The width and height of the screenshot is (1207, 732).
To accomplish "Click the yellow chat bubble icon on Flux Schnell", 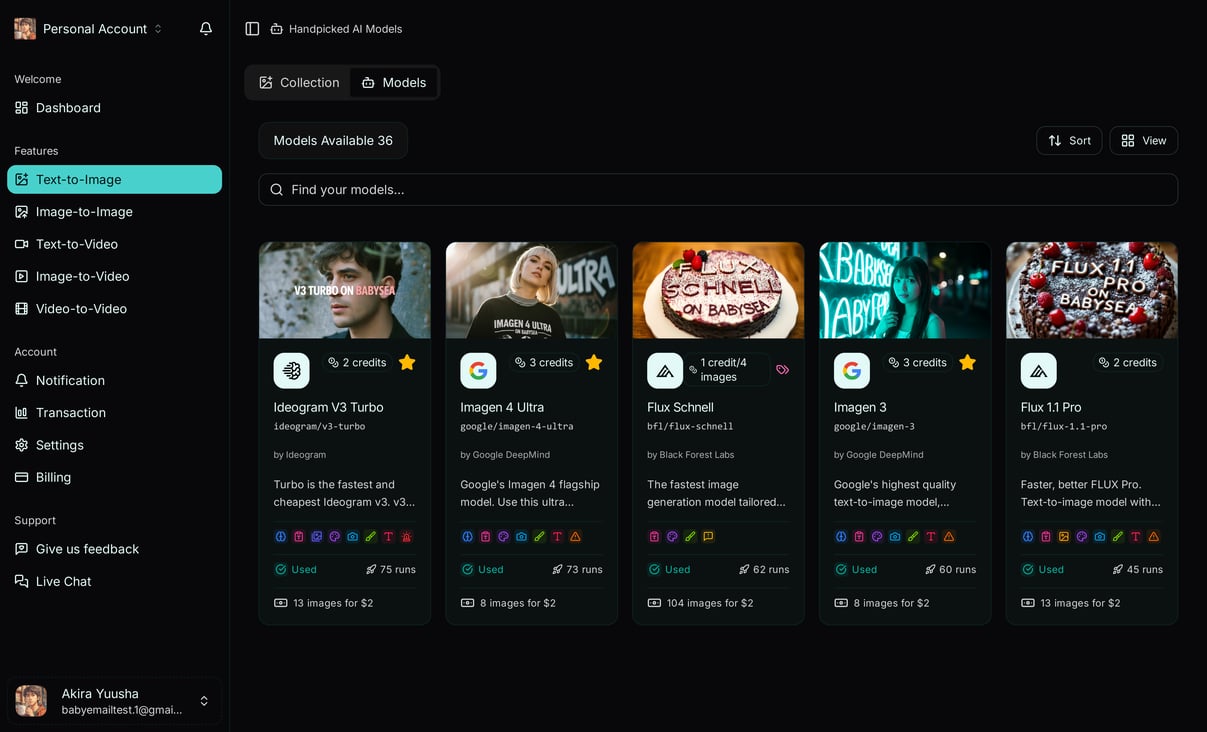I will point(708,537).
